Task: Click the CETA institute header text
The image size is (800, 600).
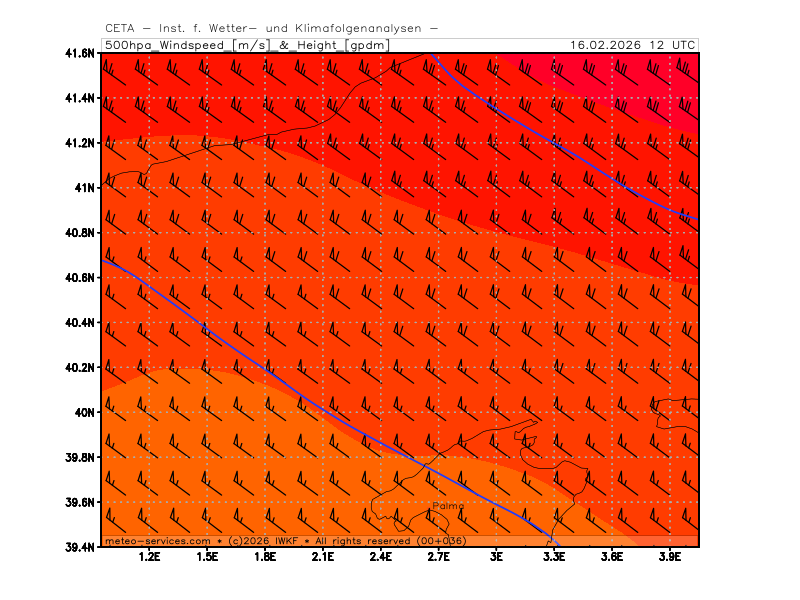Action: (x=270, y=28)
